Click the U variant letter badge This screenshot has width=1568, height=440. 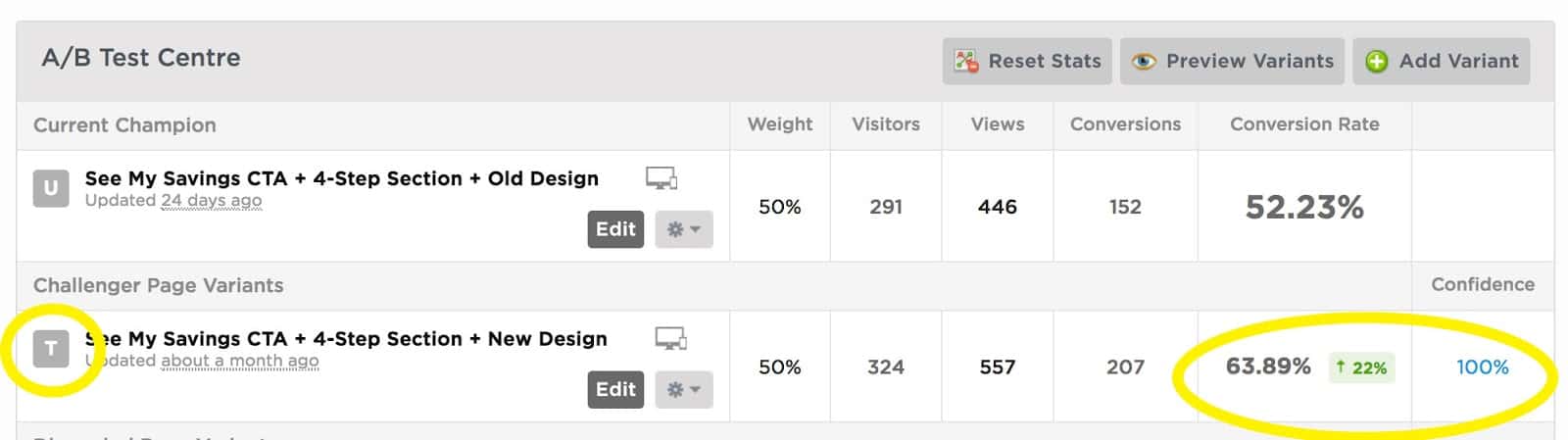[x=51, y=188]
